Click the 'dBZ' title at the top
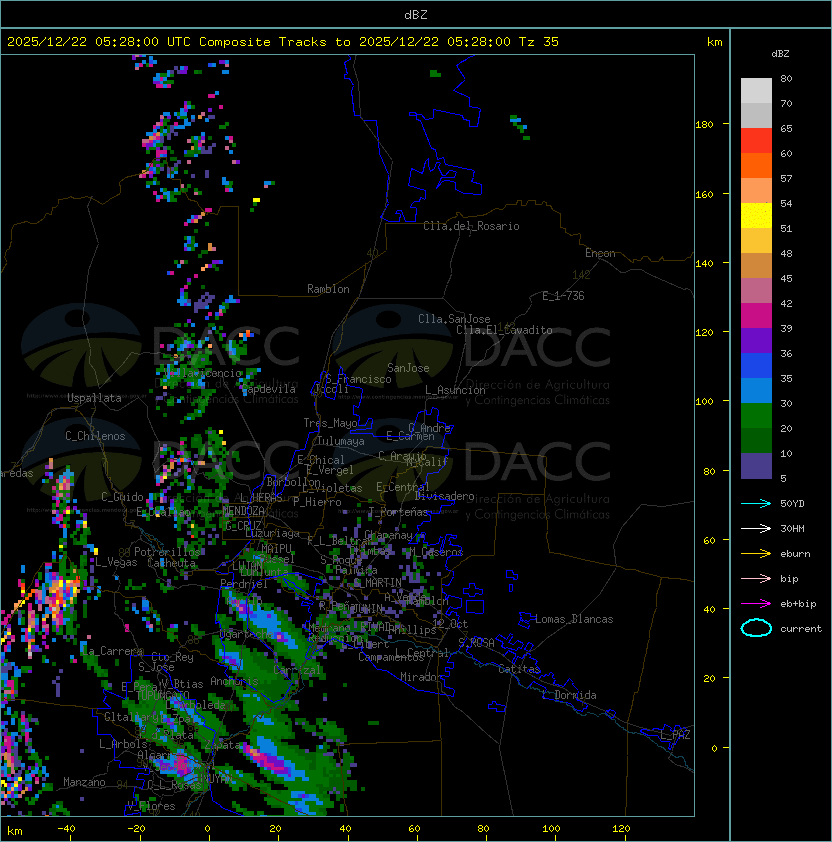Screen dimensions: 832x842 pyautogui.click(x=416, y=14)
